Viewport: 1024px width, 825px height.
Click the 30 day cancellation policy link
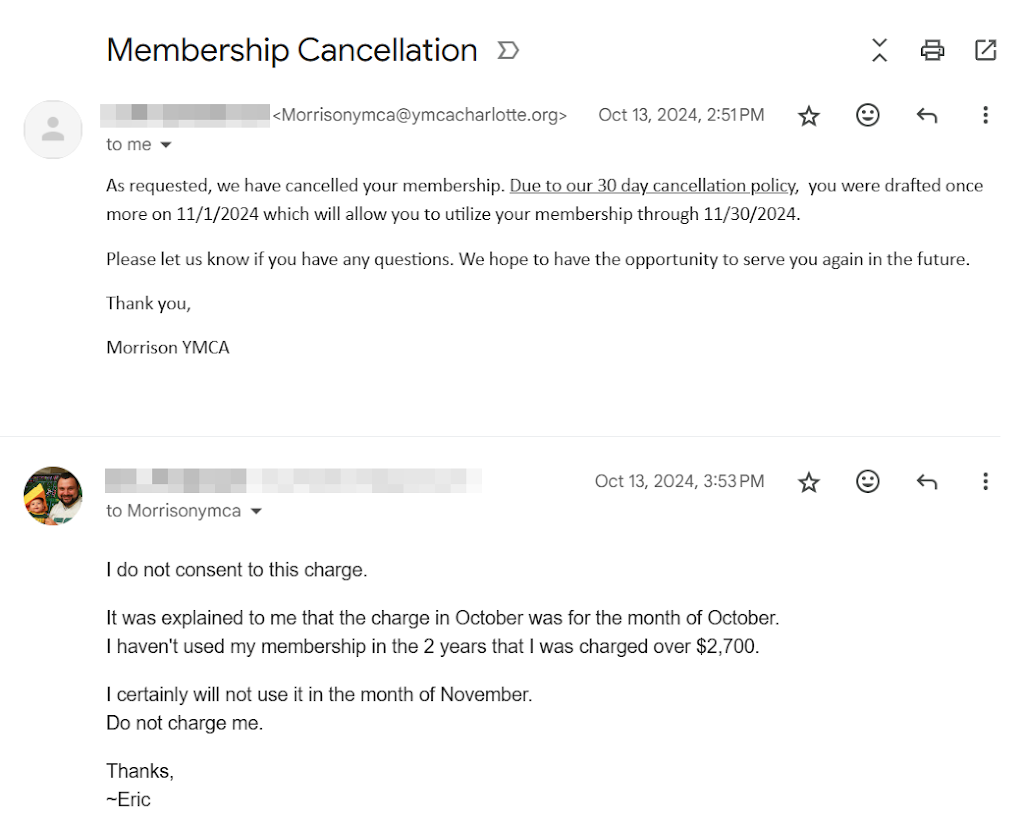point(652,186)
